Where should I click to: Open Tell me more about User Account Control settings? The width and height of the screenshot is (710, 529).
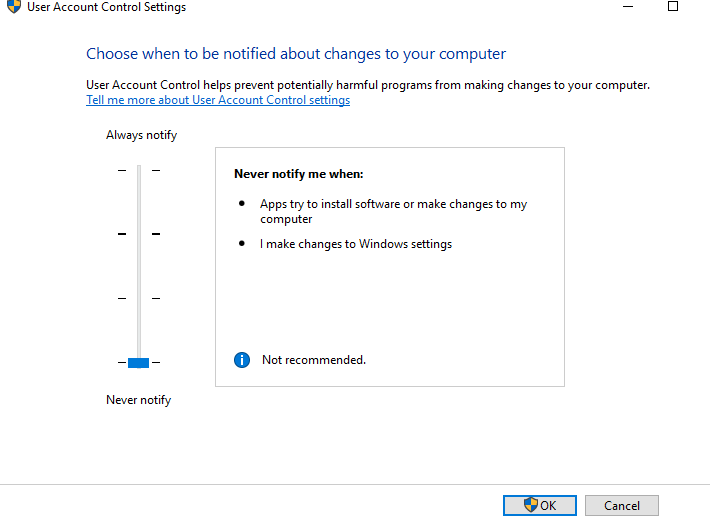click(218, 100)
